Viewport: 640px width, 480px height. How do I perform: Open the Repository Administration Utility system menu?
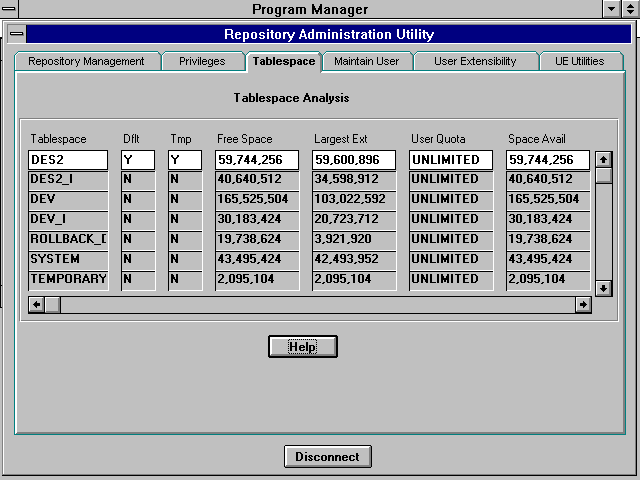coord(17,35)
